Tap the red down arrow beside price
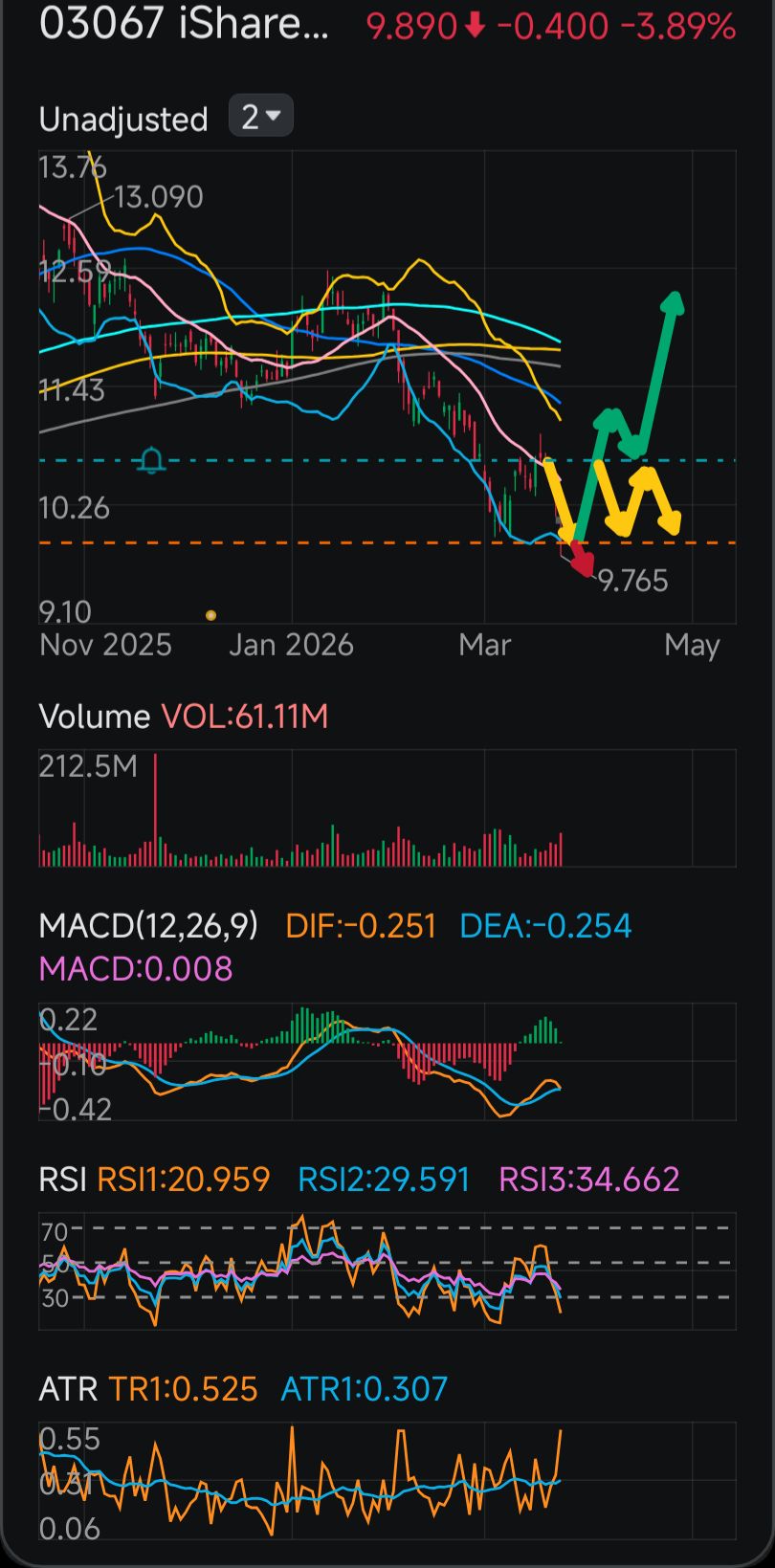 pyautogui.click(x=475, y=27)
